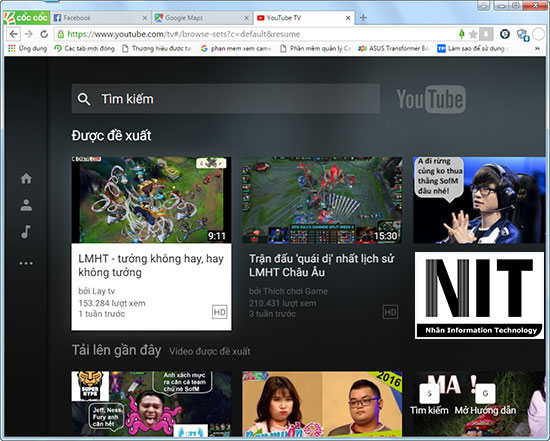Close the Facebook tab
Image resolution: width=550 pixels, height=441 pixels.
click(x=145, y=18)
